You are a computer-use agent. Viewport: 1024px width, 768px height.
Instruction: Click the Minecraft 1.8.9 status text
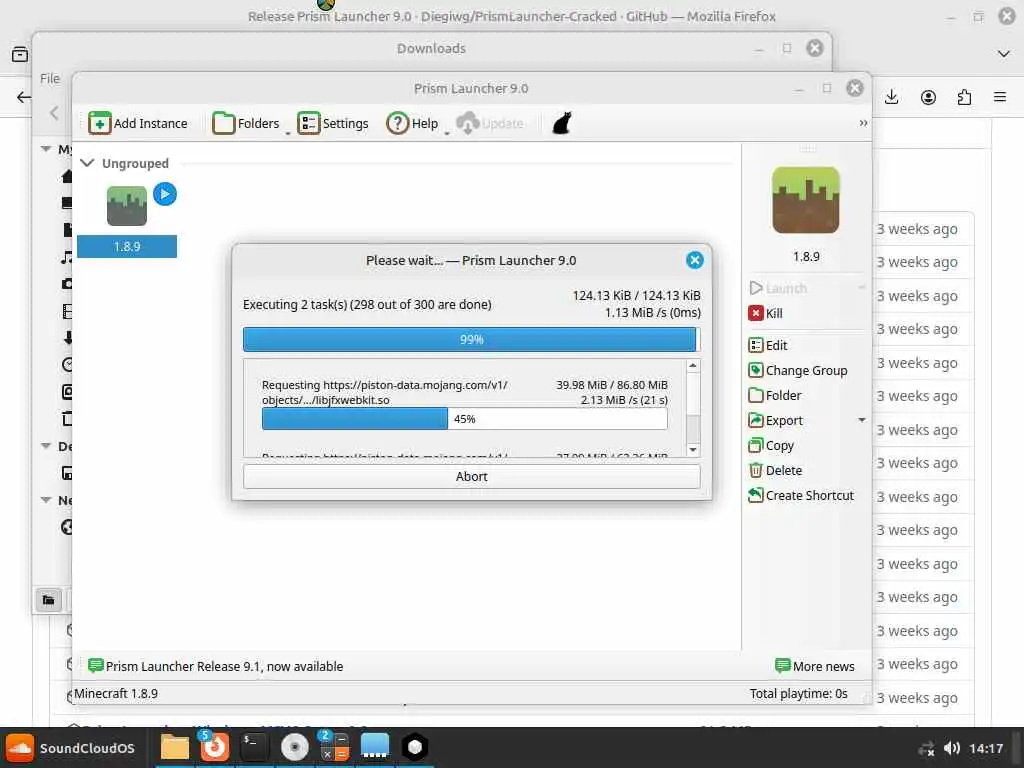[116, 694]
